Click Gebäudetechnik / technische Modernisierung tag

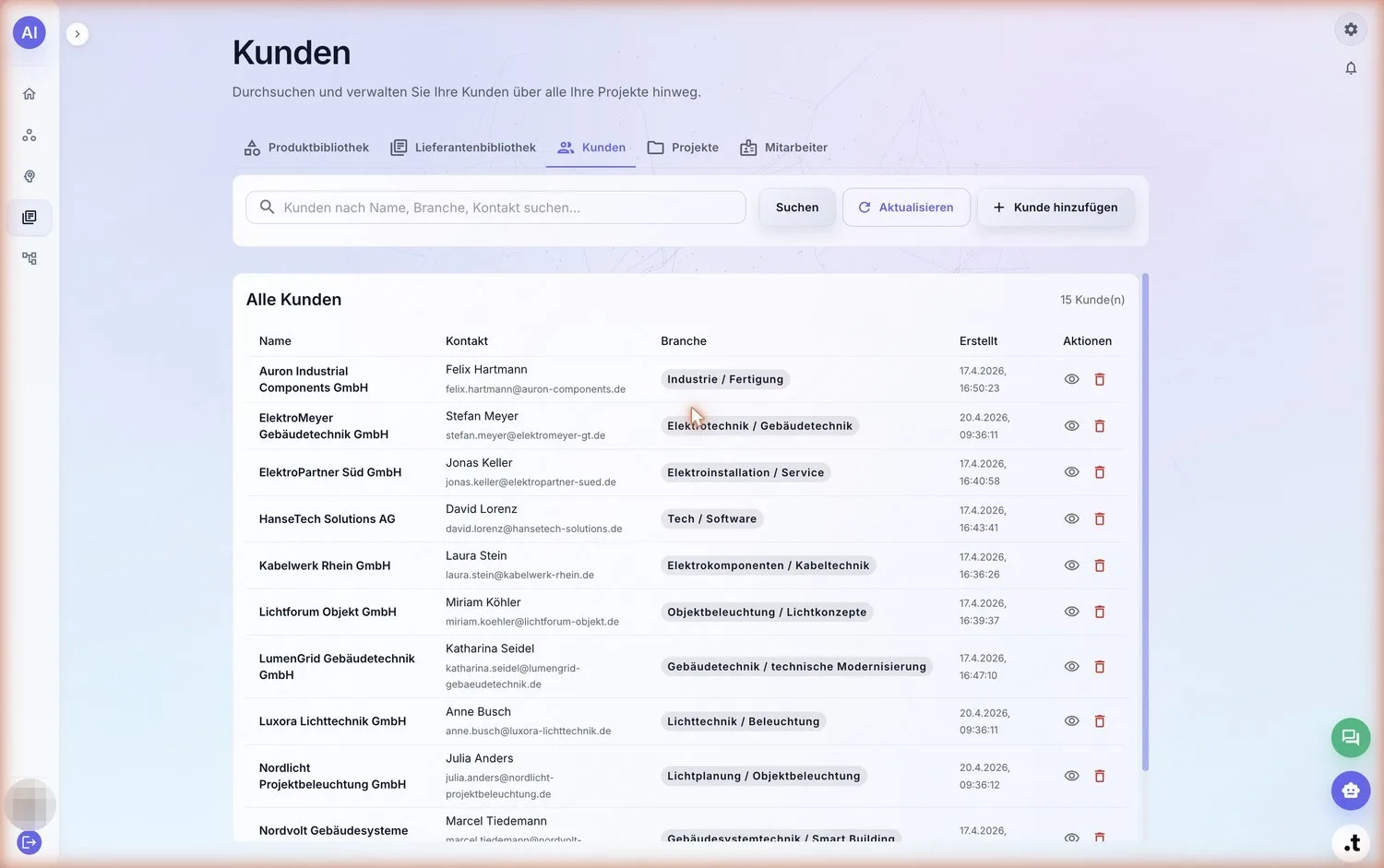coord(797,667)
